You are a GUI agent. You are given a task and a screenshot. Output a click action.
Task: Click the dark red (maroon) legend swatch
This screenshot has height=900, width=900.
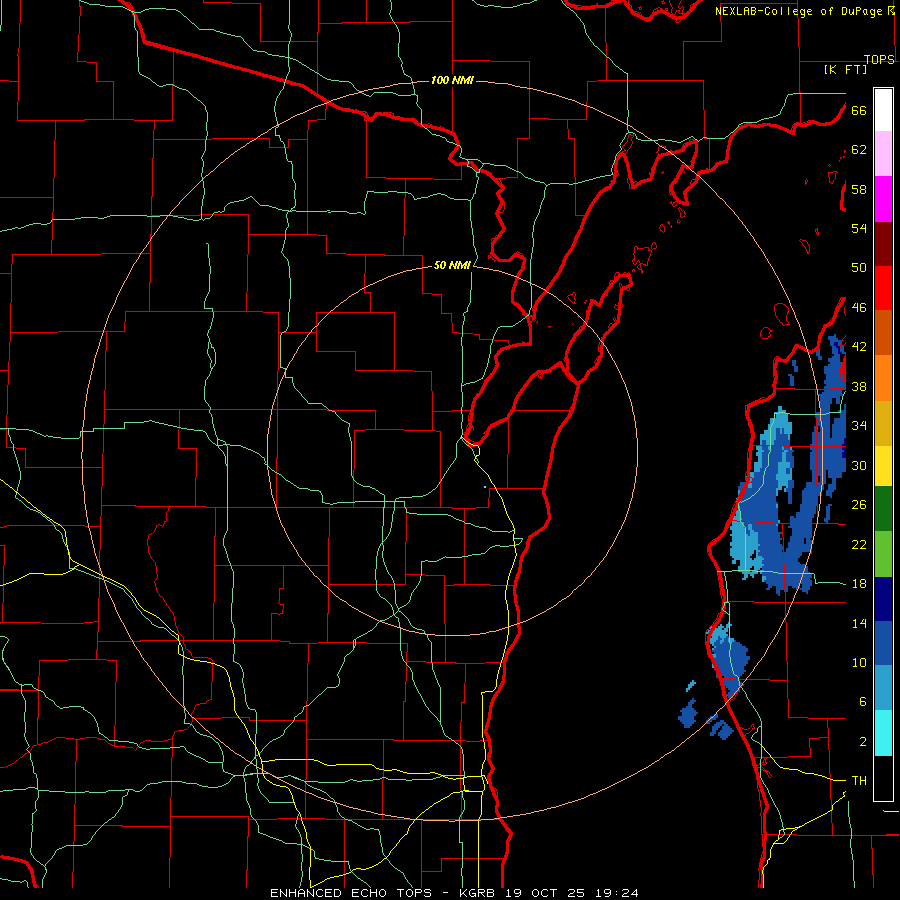point(883,244)
